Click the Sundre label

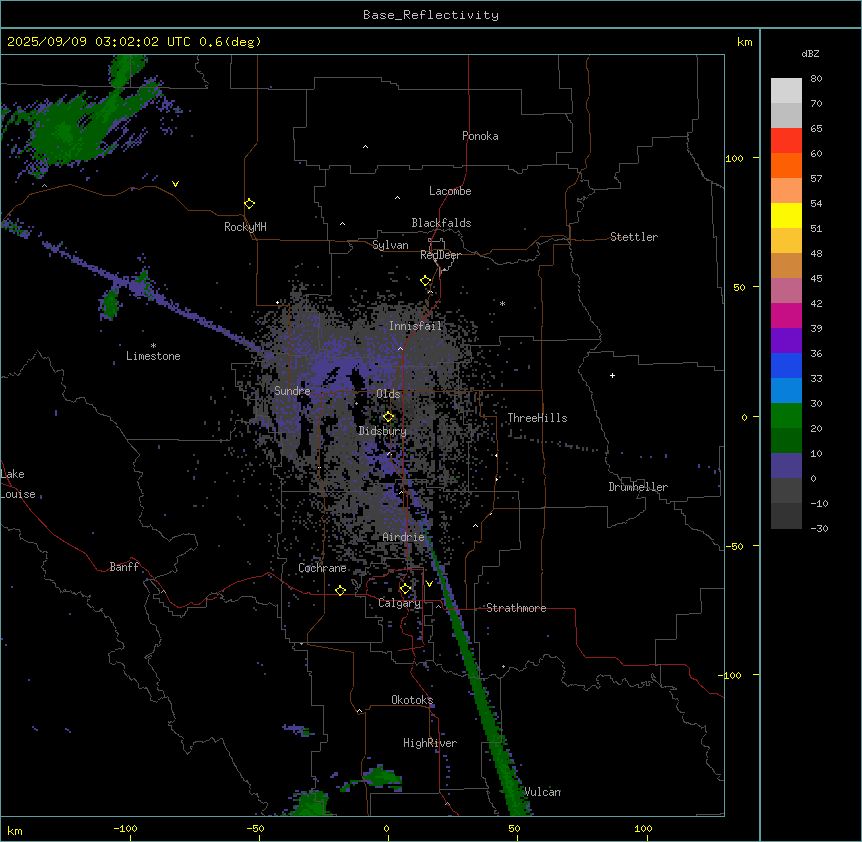pos(292,391)
